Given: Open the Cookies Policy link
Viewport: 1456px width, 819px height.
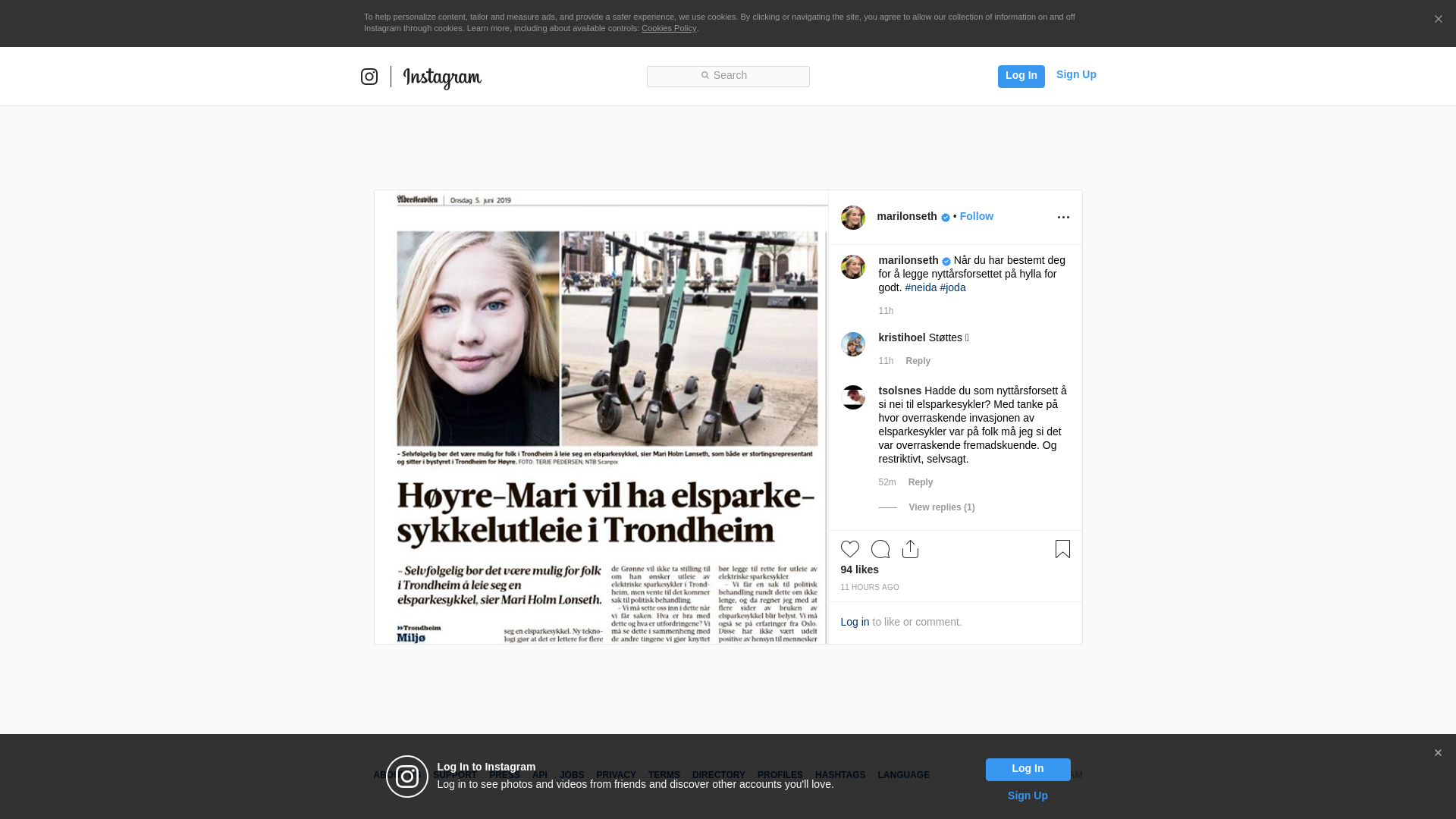Looking at the screenshot, I should [668, 28].
